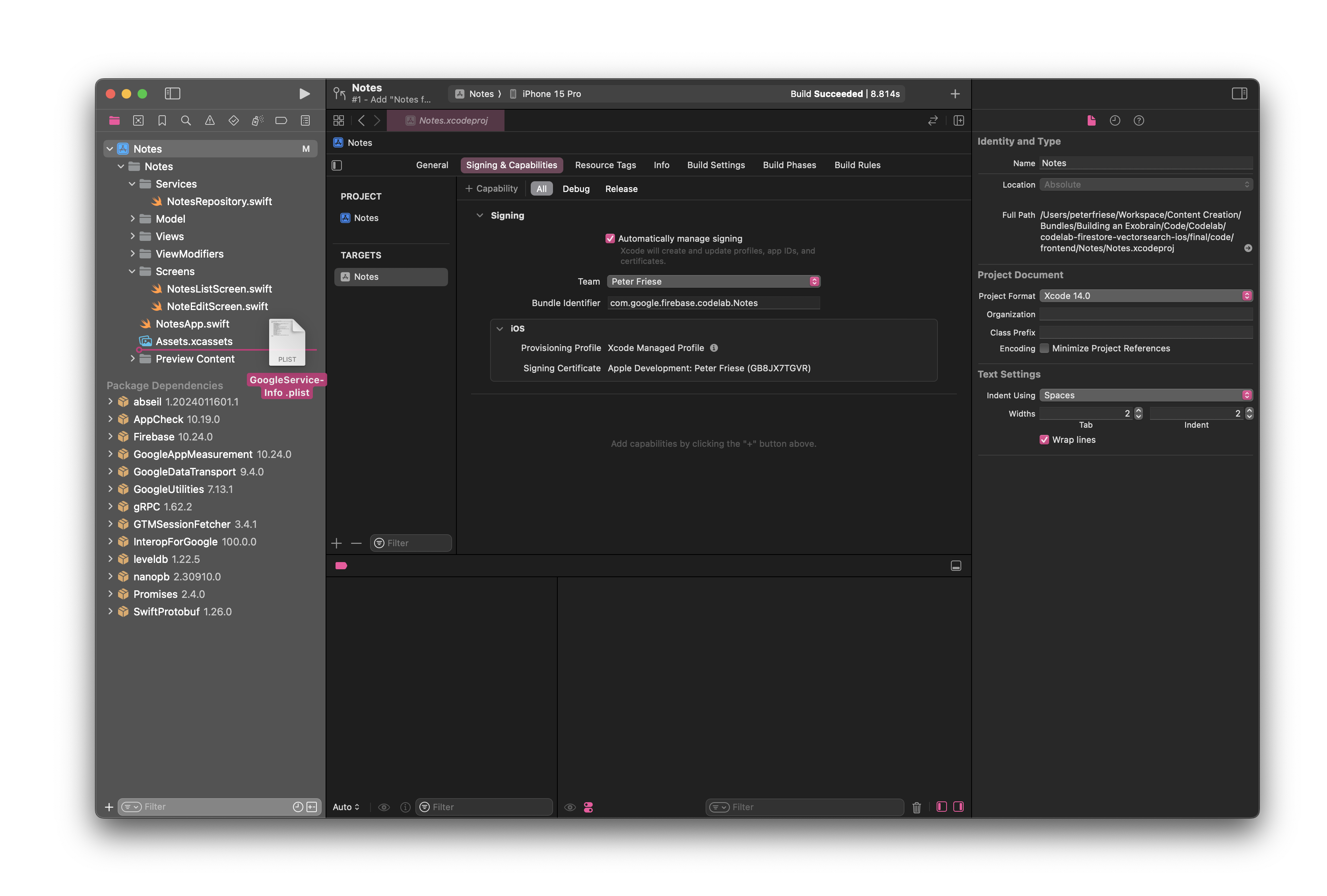The width and height of the screenshot is (1327, 896).
Task: Select Release configuration filter
Action: click(621, 189)
